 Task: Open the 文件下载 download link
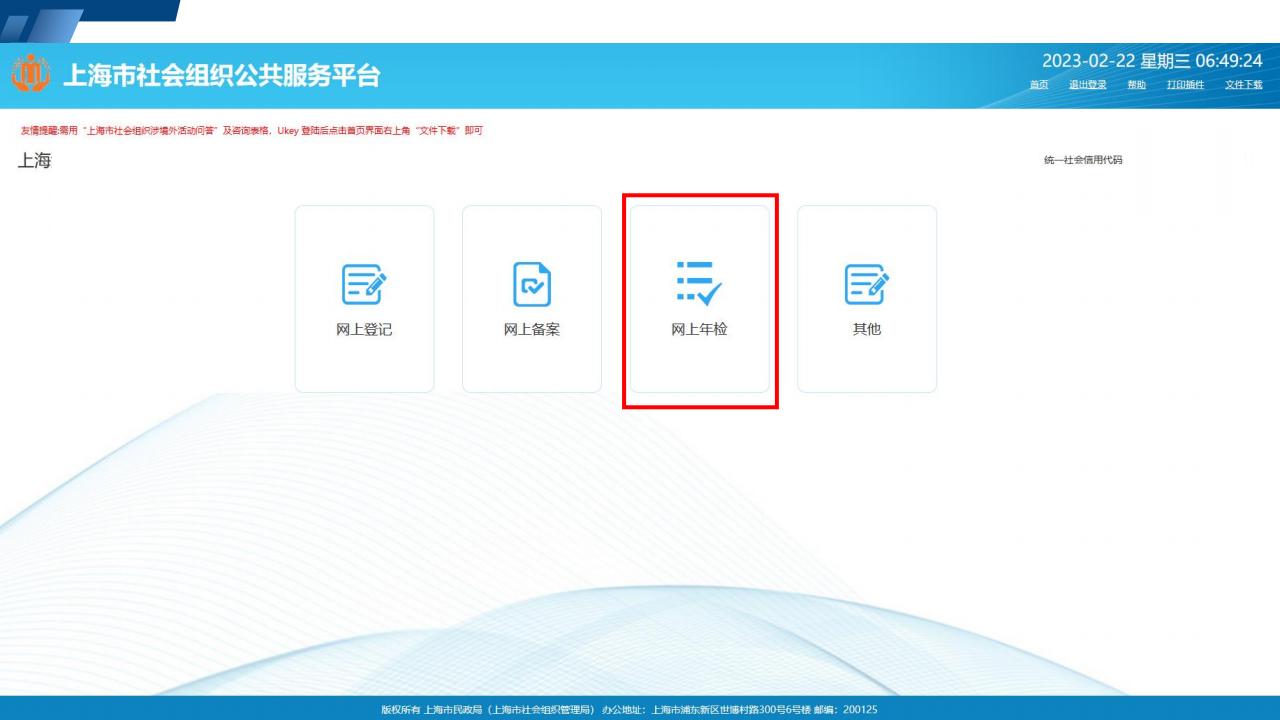[x=1243, y=85]
